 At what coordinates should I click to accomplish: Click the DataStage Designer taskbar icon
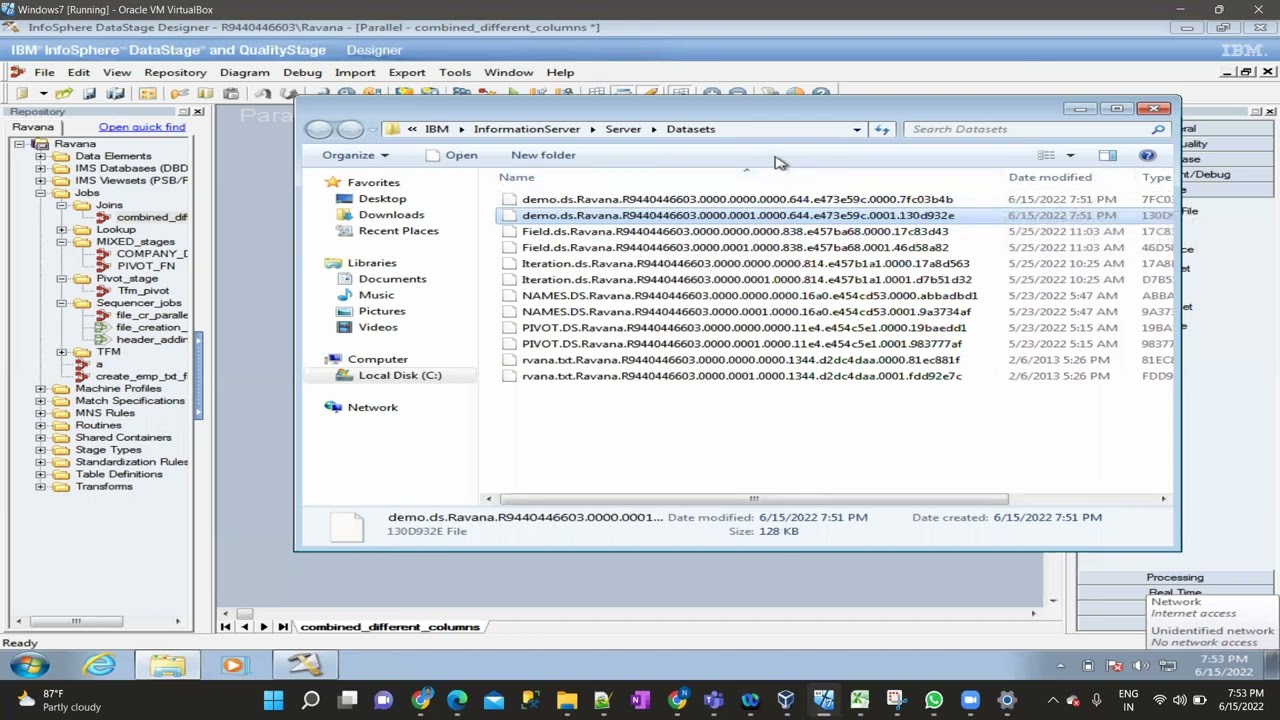pyautogui.click(x=304, y=665)
